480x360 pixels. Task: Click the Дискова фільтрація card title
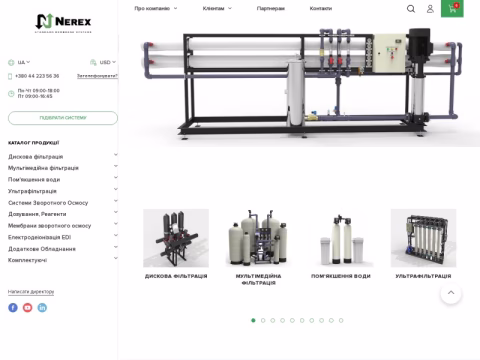tap(176, 276)
